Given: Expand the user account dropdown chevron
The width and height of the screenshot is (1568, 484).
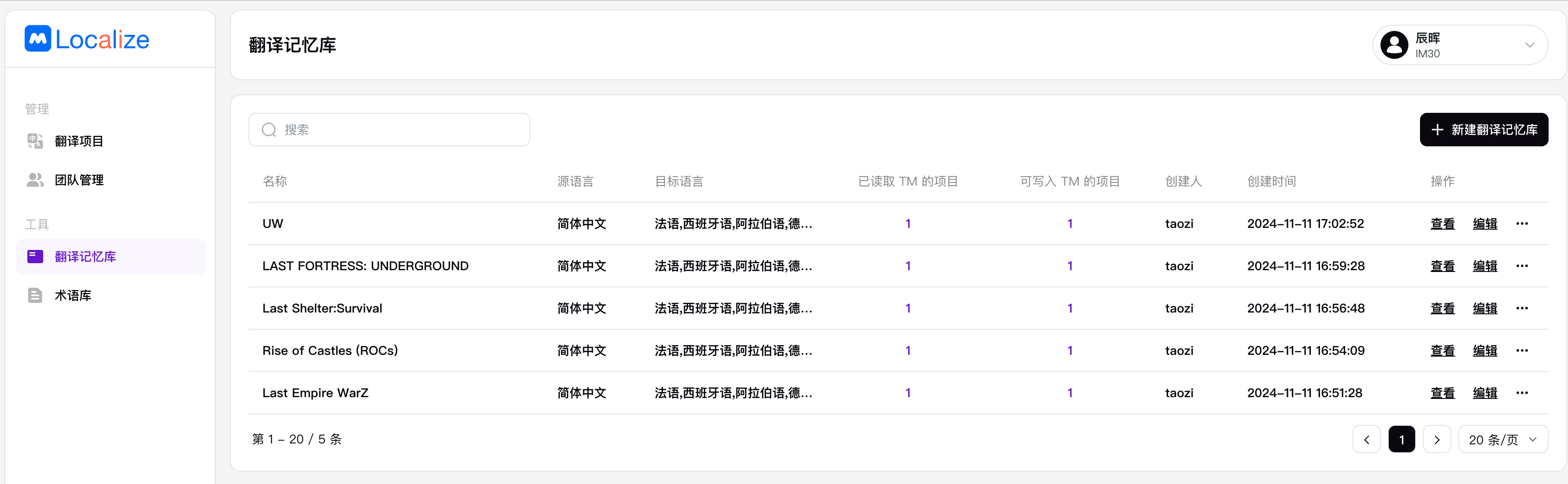Looking at the screenshot, I should (1529, 45).
